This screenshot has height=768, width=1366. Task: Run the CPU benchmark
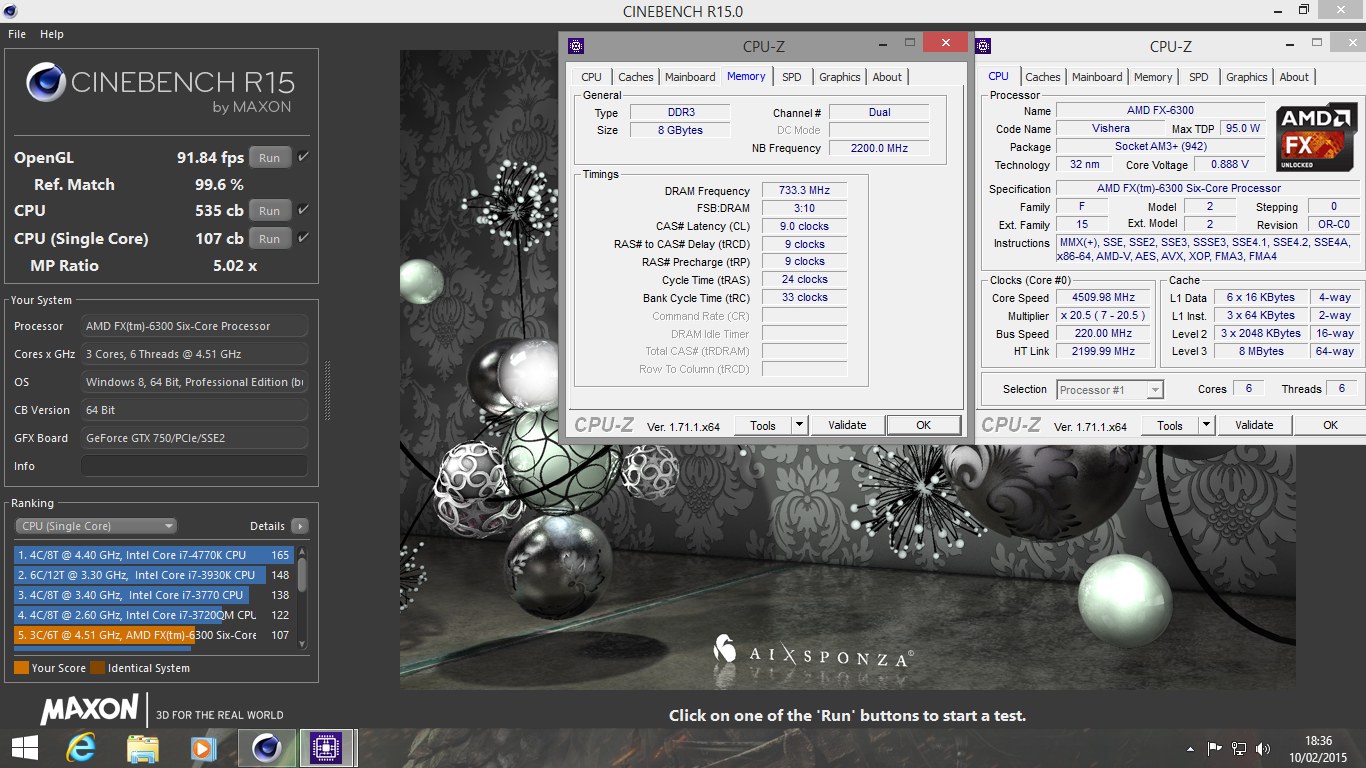tap(270, 211)
